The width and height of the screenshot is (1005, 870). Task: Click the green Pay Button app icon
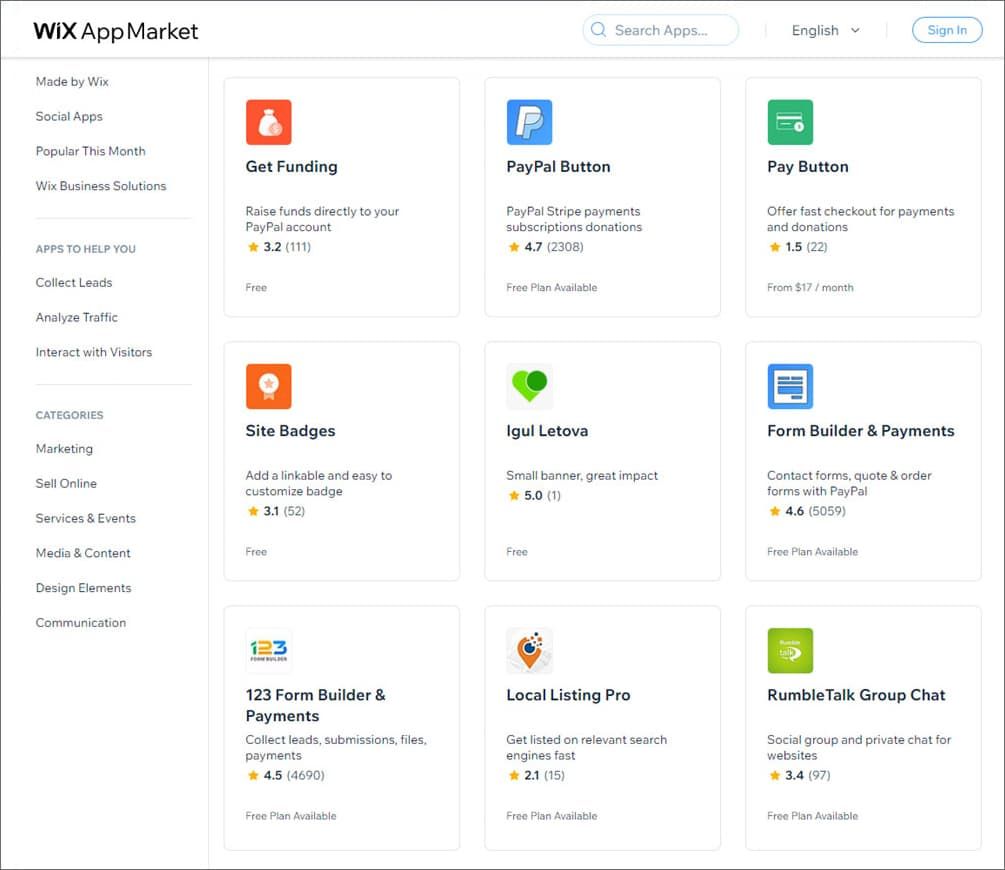click(x=790, y=122)
